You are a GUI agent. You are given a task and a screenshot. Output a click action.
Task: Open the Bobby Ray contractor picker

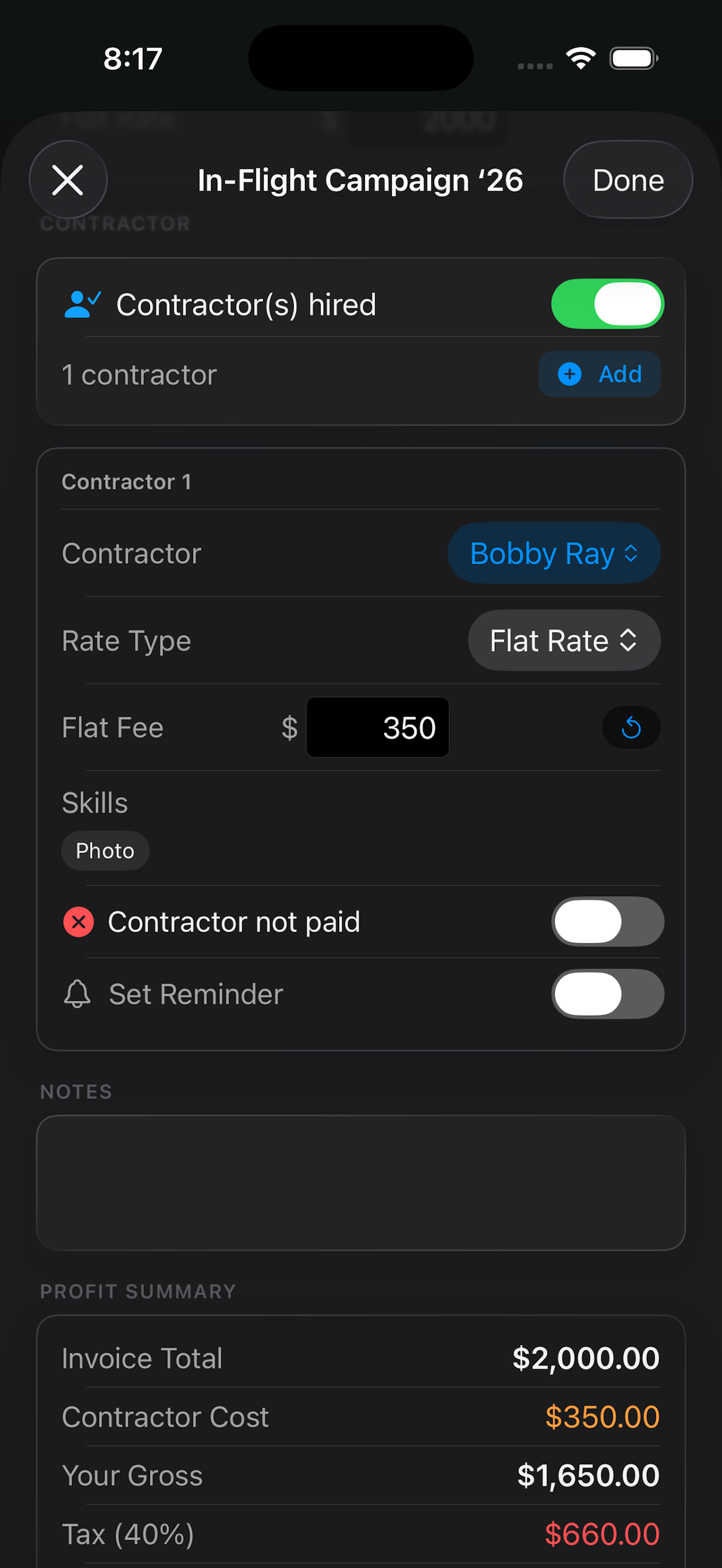coord(554,553)
